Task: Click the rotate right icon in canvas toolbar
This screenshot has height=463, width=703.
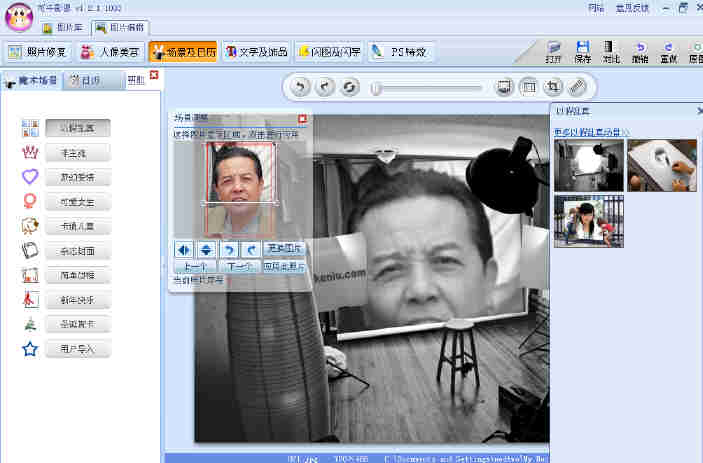Action: click(324, 88)
